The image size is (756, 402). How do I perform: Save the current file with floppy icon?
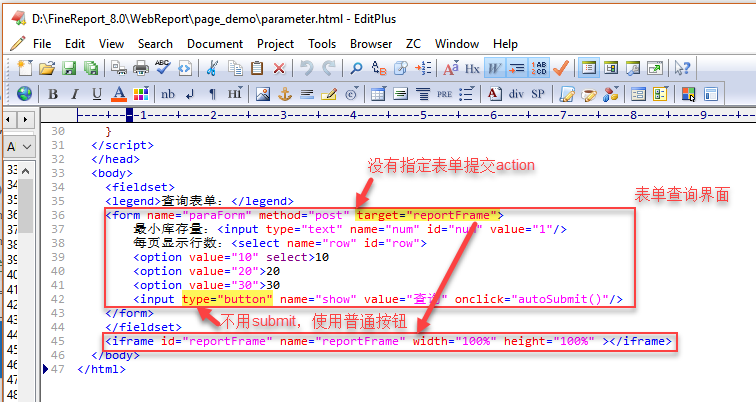click(69, 68)
